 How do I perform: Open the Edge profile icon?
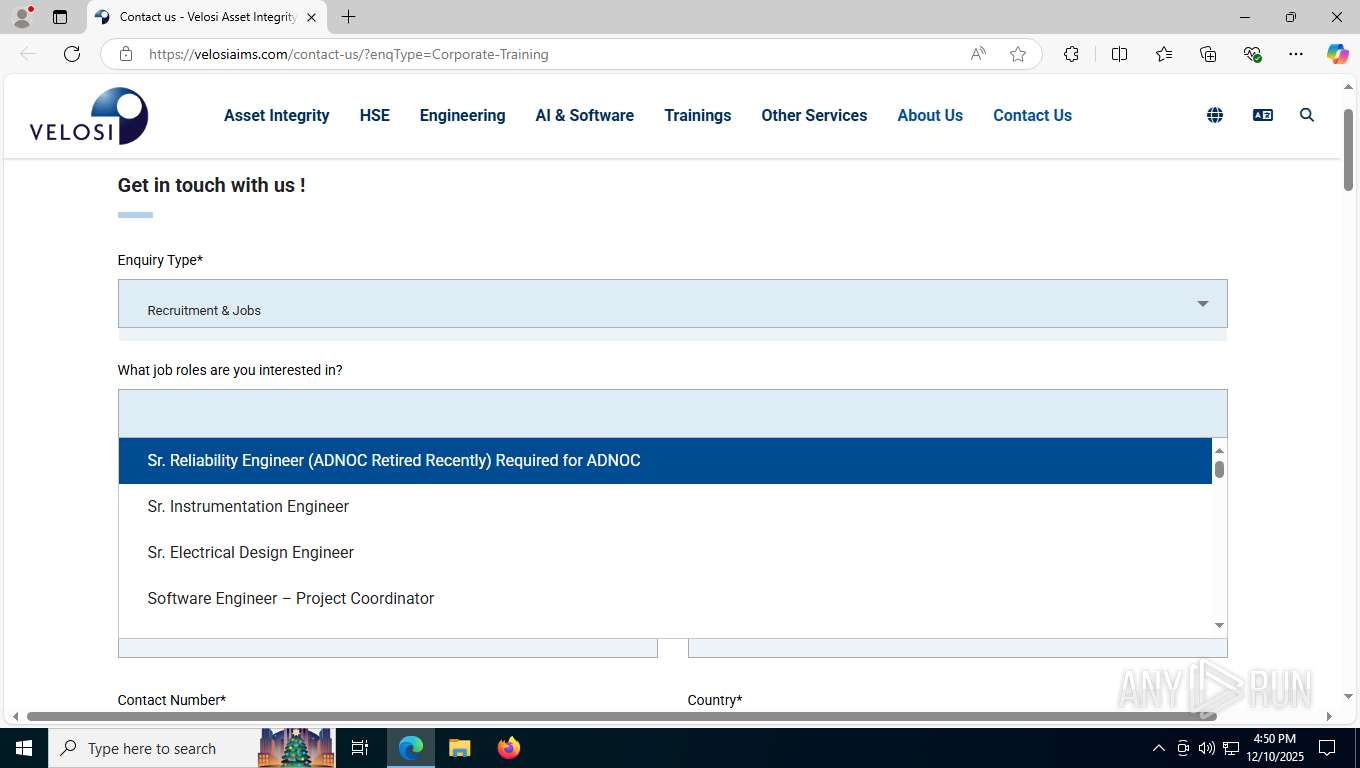pyautogui.click(x=22, y=17)
